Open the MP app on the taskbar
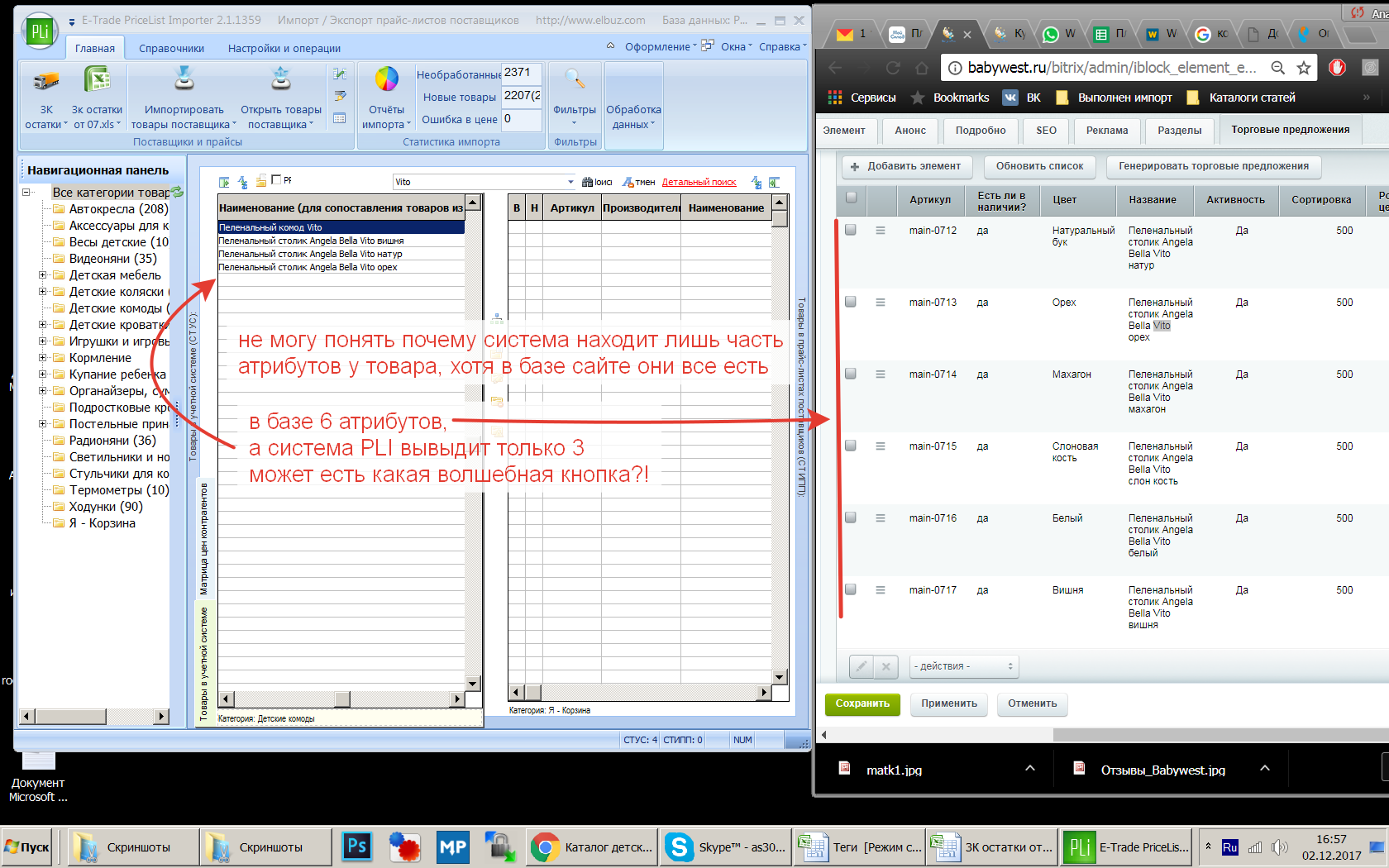This screenshot has width=1389, height=868. click(x=452, y=847)
